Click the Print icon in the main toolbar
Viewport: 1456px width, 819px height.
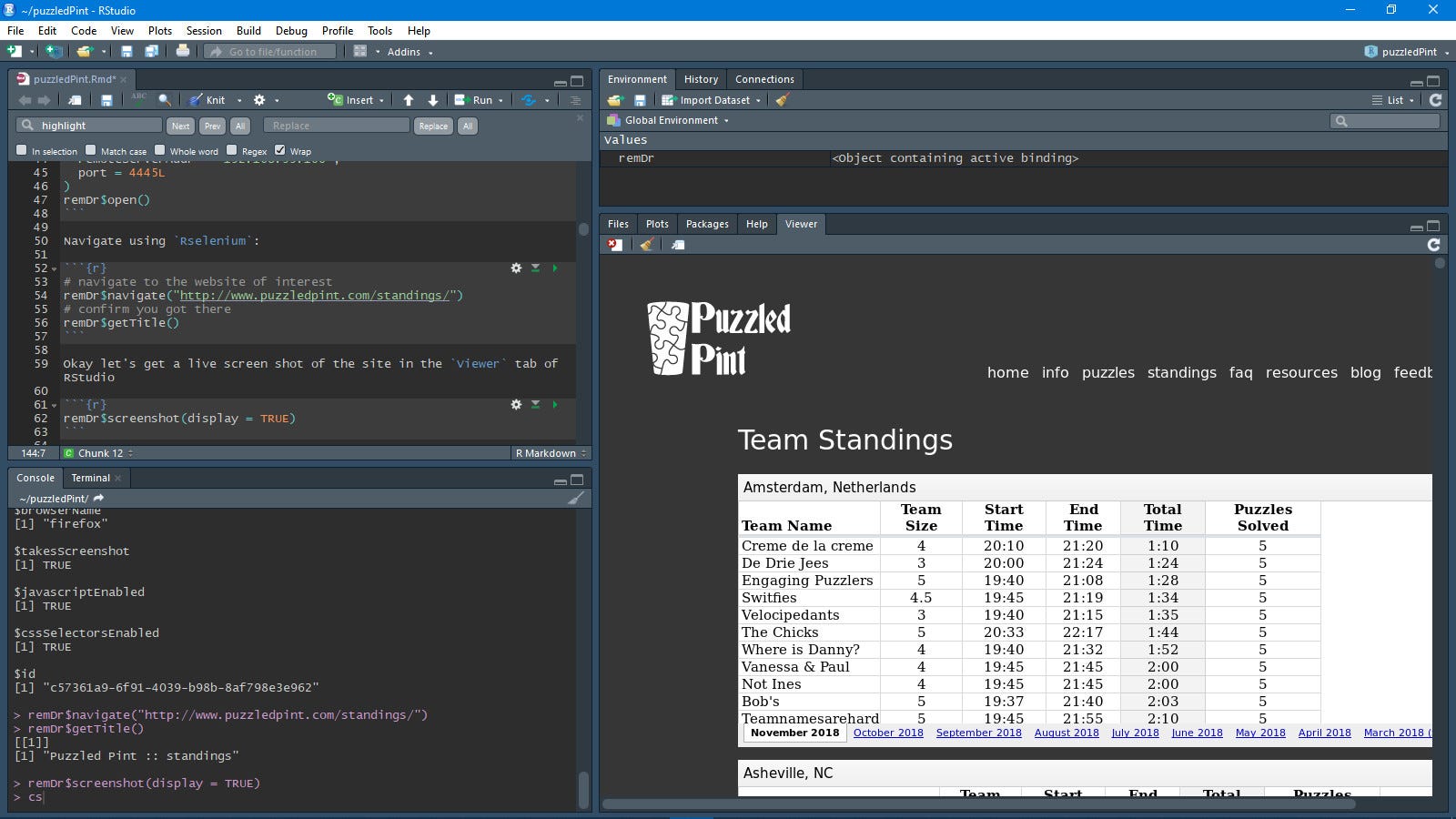183,52
